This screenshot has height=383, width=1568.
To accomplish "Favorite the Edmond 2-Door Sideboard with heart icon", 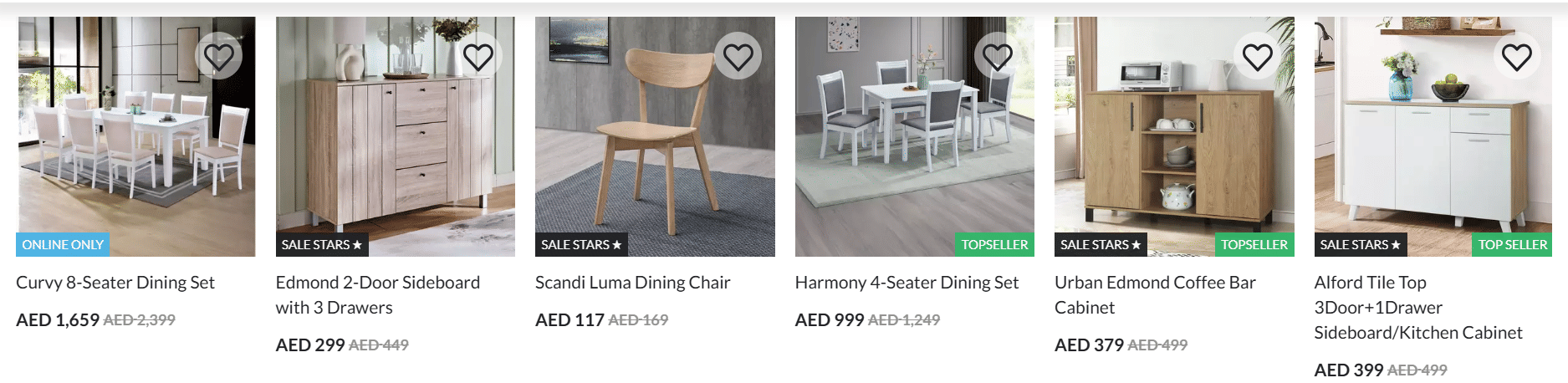I will coord(478,56).
